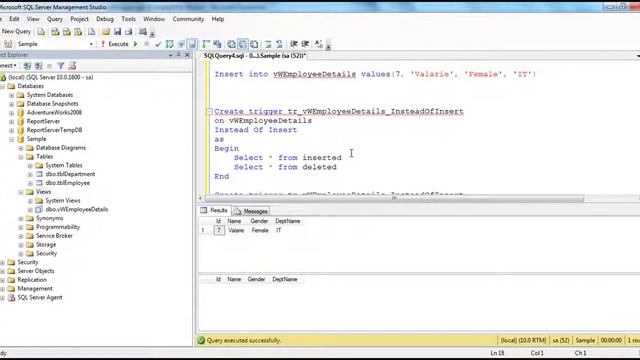This screenshot has width=640, height=360.
Task: Click Query executed successfully status text
Action: 244,340
